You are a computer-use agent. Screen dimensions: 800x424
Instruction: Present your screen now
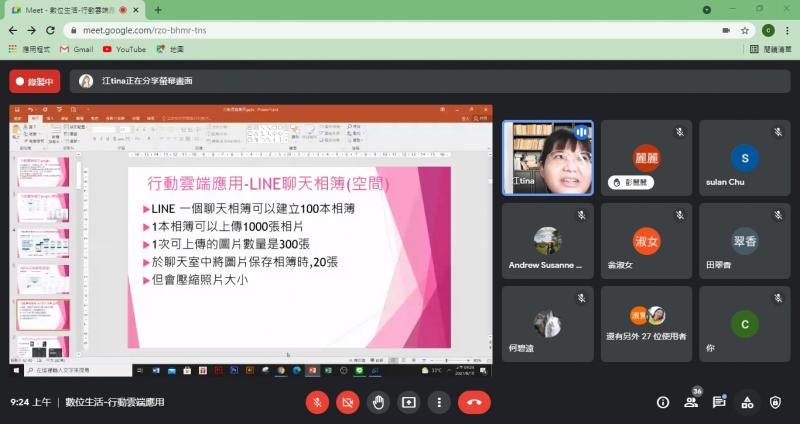[x=409, y=403]
